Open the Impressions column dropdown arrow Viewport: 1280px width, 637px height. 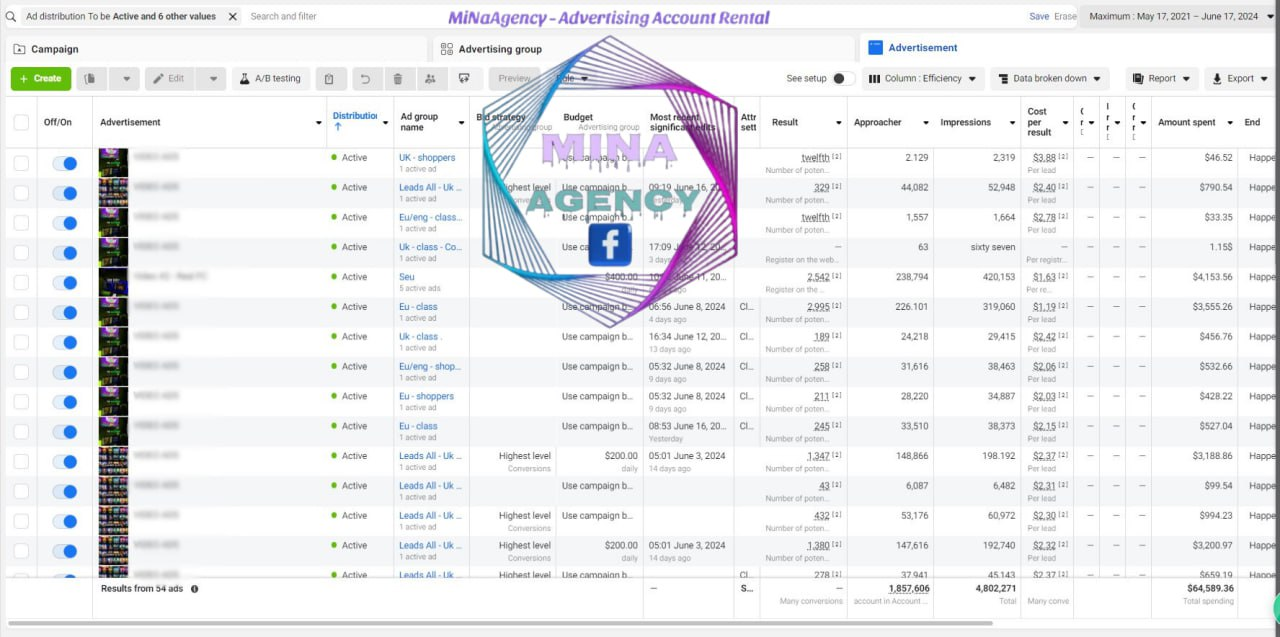[1013, 123]
